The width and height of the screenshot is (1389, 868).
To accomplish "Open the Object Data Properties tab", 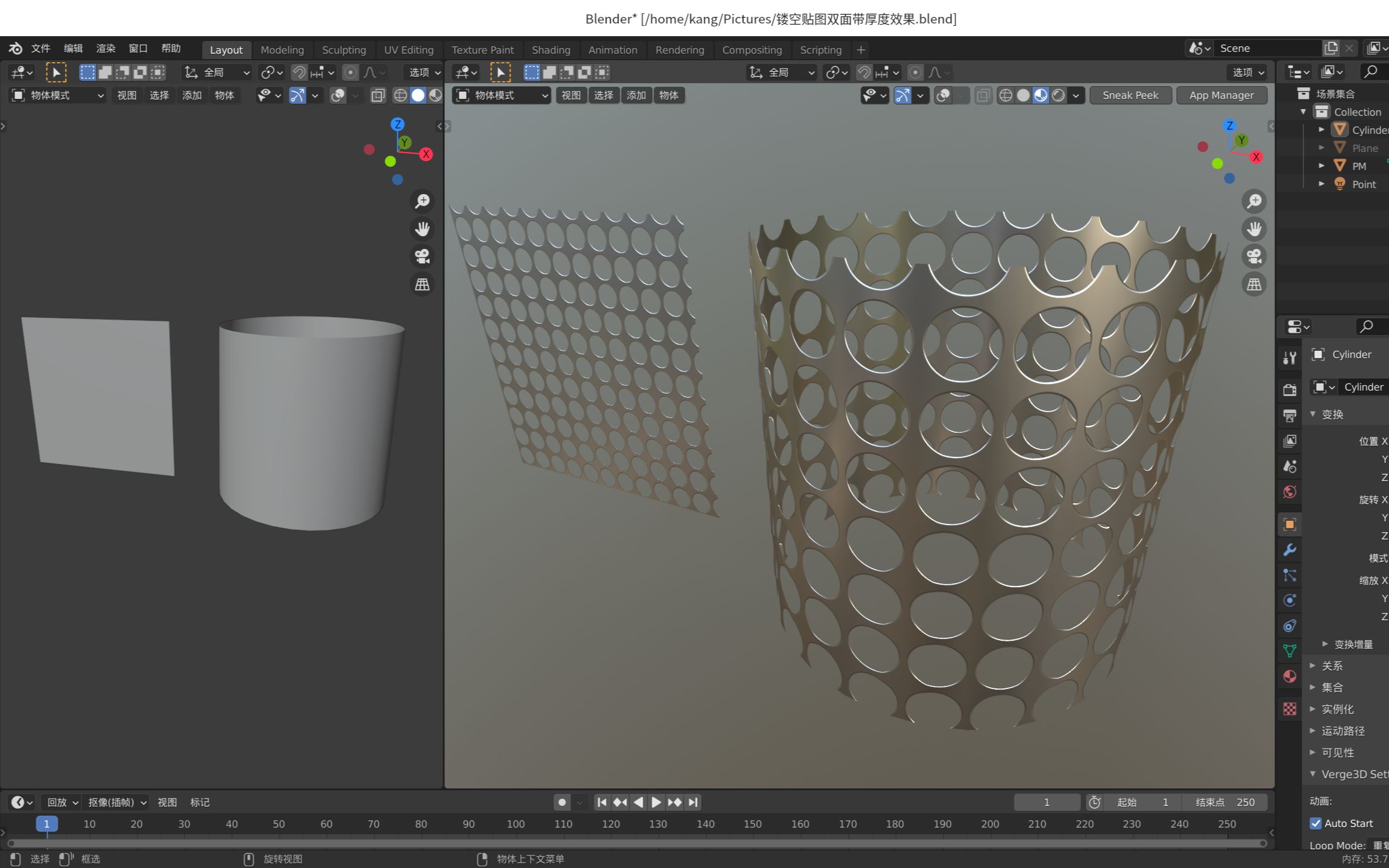I will [1290, 651].
